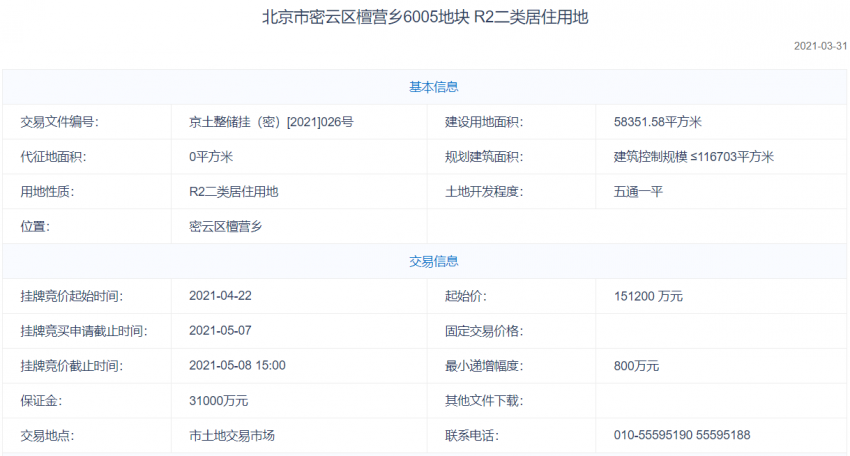Click the 其他文件下载 label
Image resolution: width=850 pixels, height=456 pixels.
(483, 400)
